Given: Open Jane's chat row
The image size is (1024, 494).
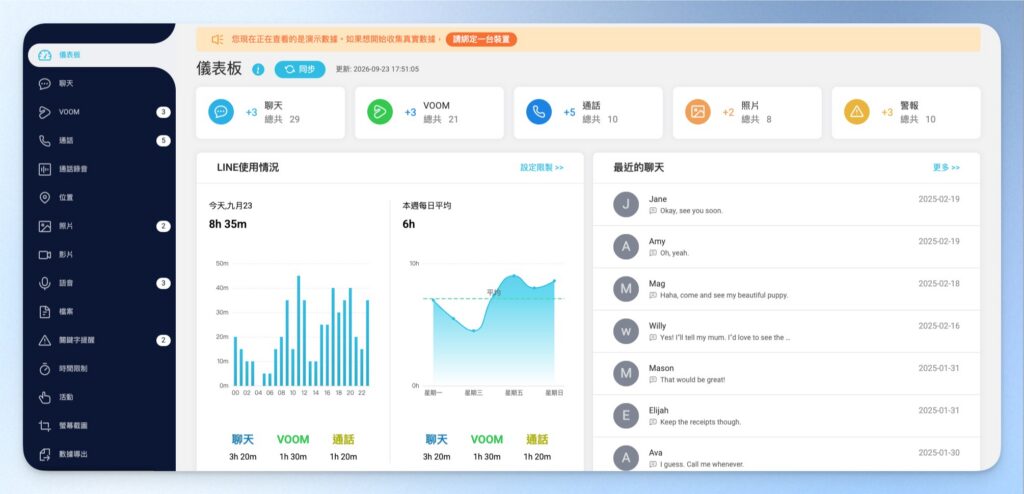Looking at the screenshot, I should [786, 205].
